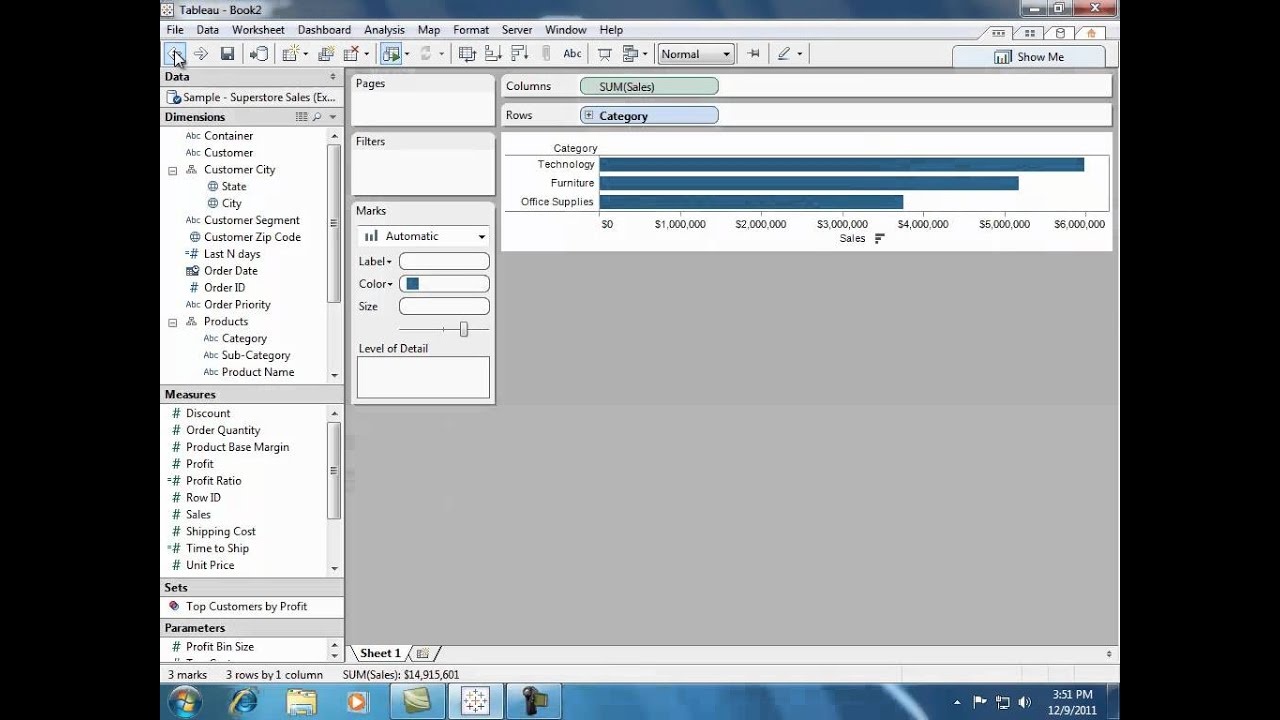Click the Clear Sheet toolbar icon
This screenshot has width=1280, height=720.
[x=352, y=54]
